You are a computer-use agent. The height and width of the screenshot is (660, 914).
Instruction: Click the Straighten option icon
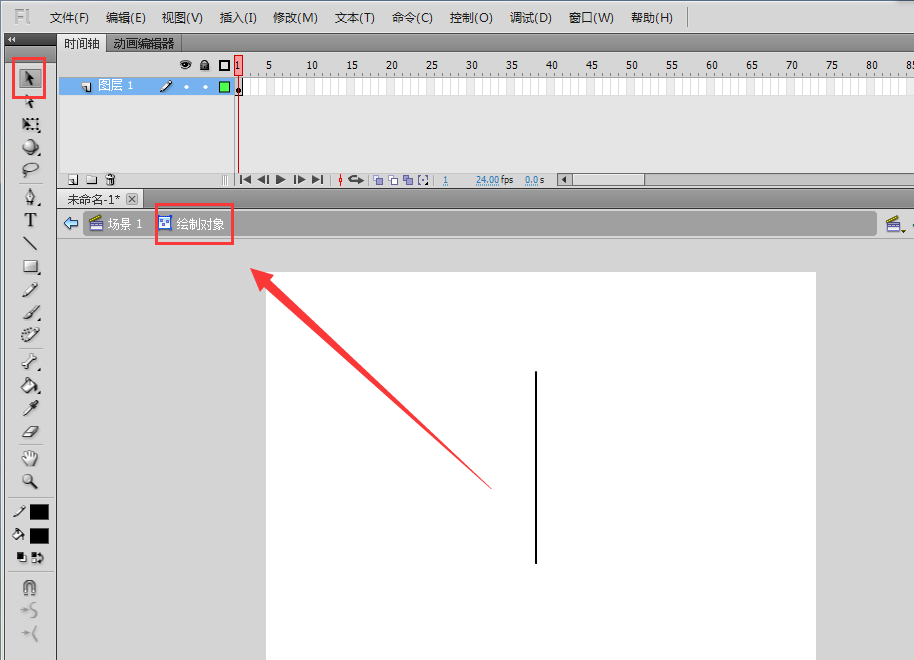point(30,634)
